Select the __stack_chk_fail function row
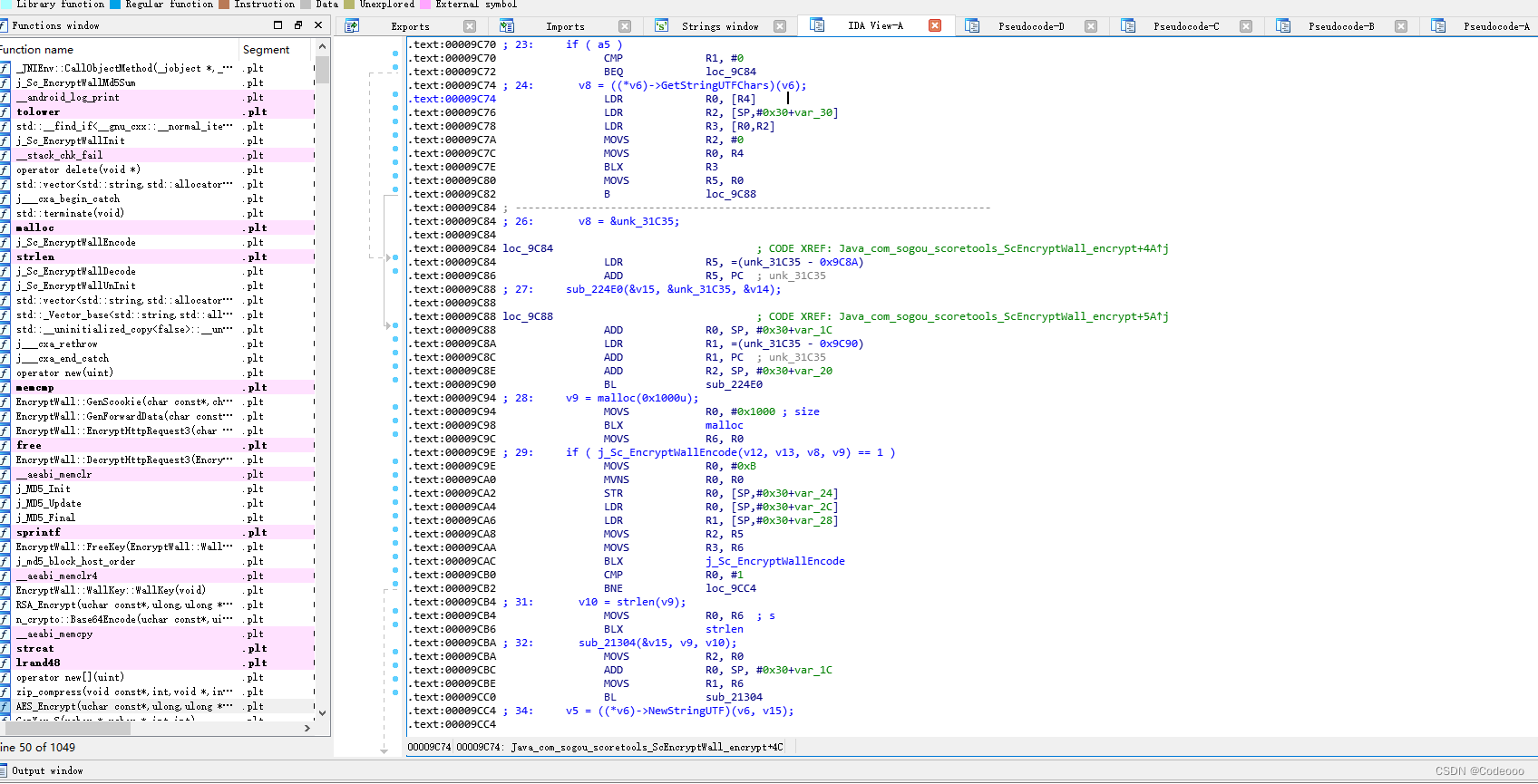 pyautogui.click(x=157, y=155)
